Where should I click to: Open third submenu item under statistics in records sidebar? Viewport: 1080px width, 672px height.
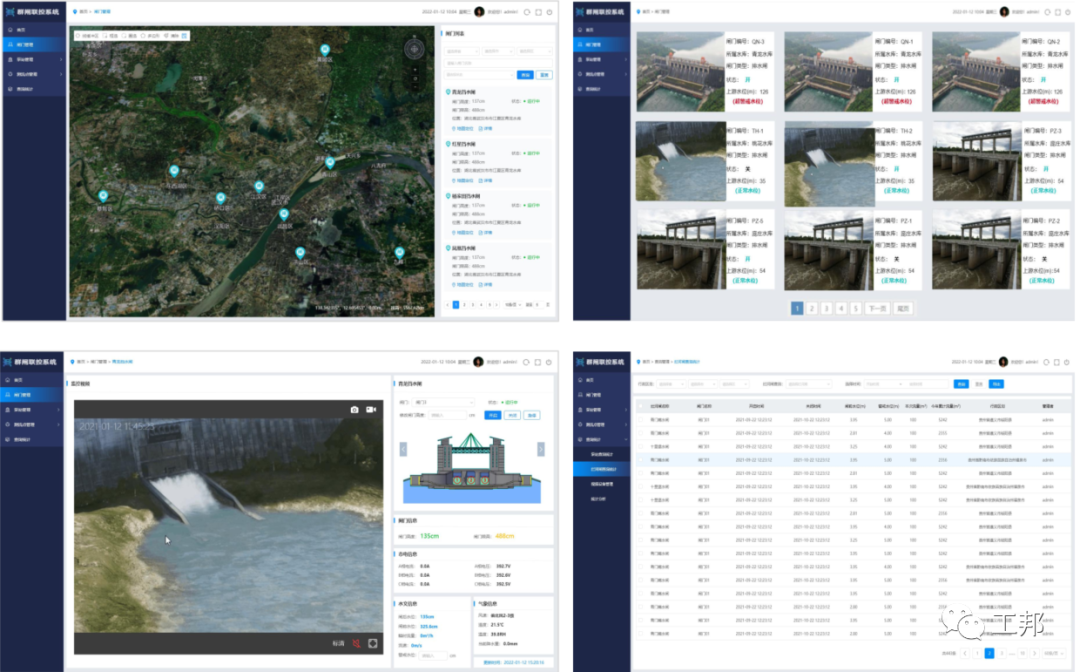(x=601, y=484)
